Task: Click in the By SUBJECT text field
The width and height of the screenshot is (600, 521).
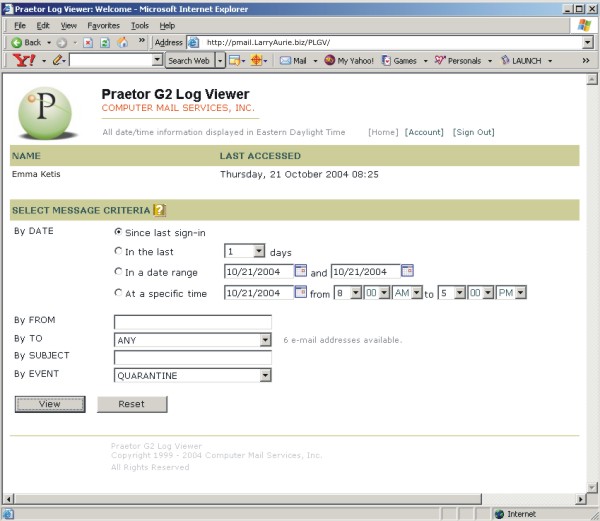Action: (192, 358)
